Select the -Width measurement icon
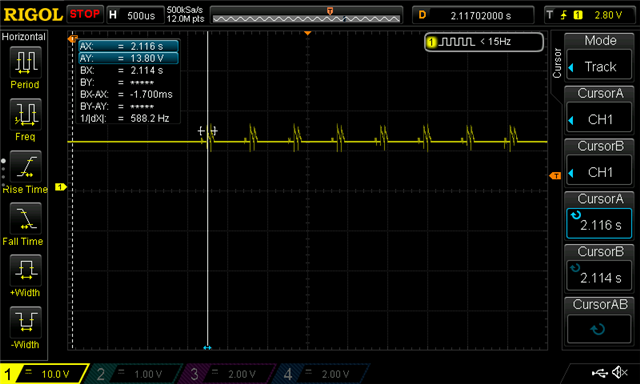 pos(25,322)
